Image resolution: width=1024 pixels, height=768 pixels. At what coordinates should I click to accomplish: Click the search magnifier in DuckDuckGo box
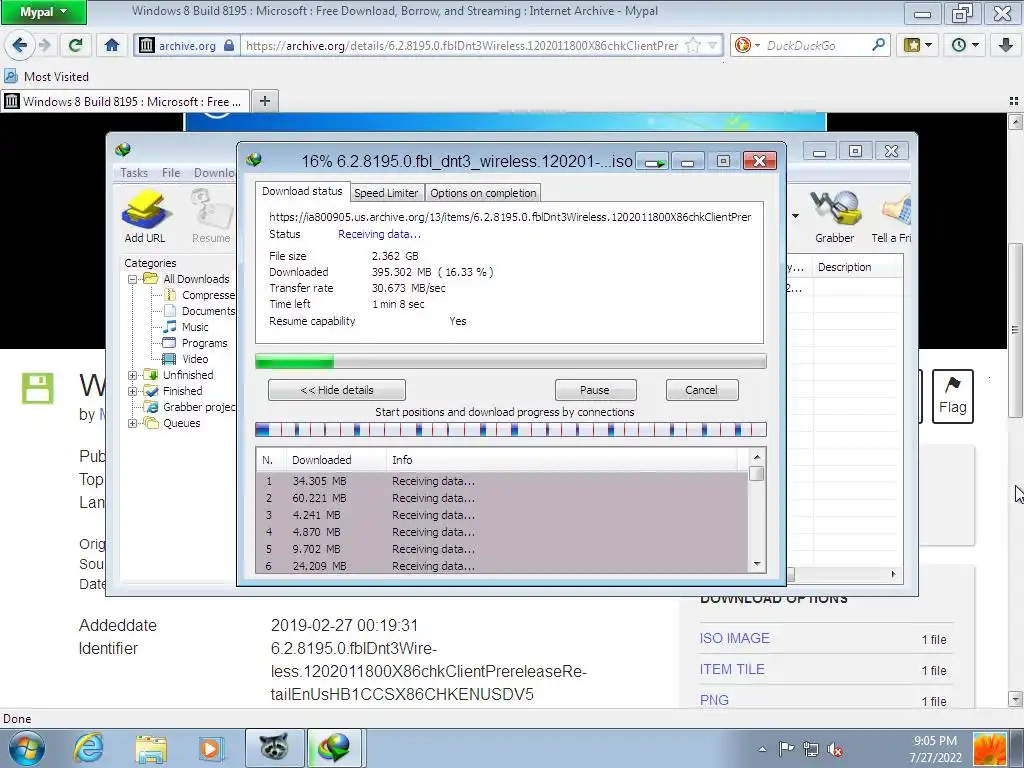(x=878, y=45)
